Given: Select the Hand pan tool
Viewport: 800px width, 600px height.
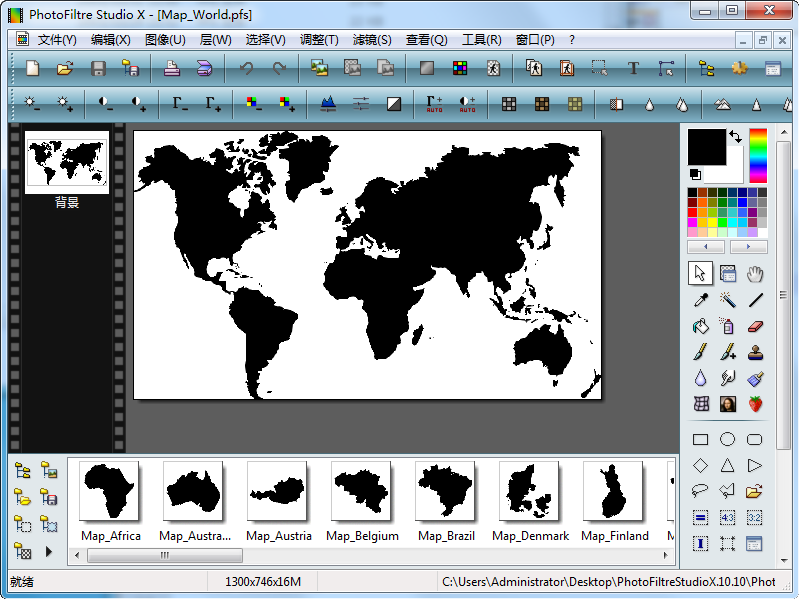Looking at the screenshot, I should click(755, 273).
